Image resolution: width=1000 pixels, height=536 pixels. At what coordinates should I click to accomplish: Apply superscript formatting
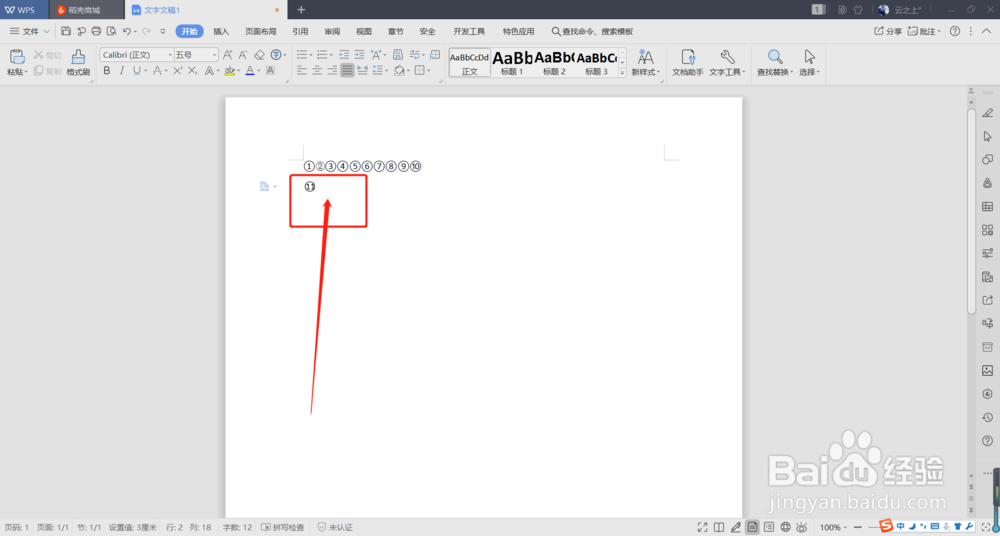(x=179, y=70)
